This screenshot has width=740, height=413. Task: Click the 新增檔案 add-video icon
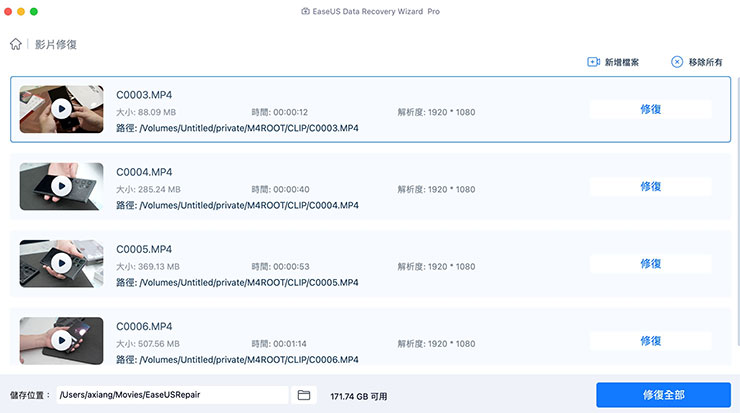(593, 62)
